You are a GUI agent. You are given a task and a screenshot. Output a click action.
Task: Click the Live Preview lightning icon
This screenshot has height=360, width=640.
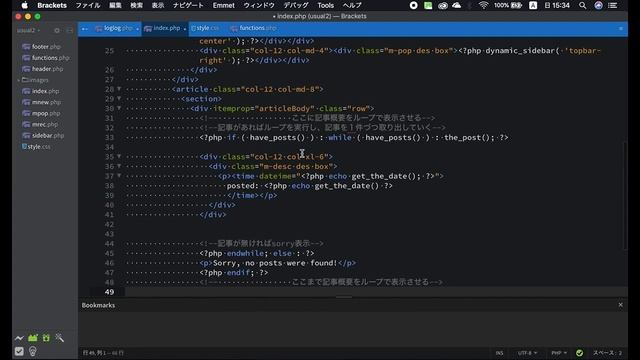coord(19,338)
